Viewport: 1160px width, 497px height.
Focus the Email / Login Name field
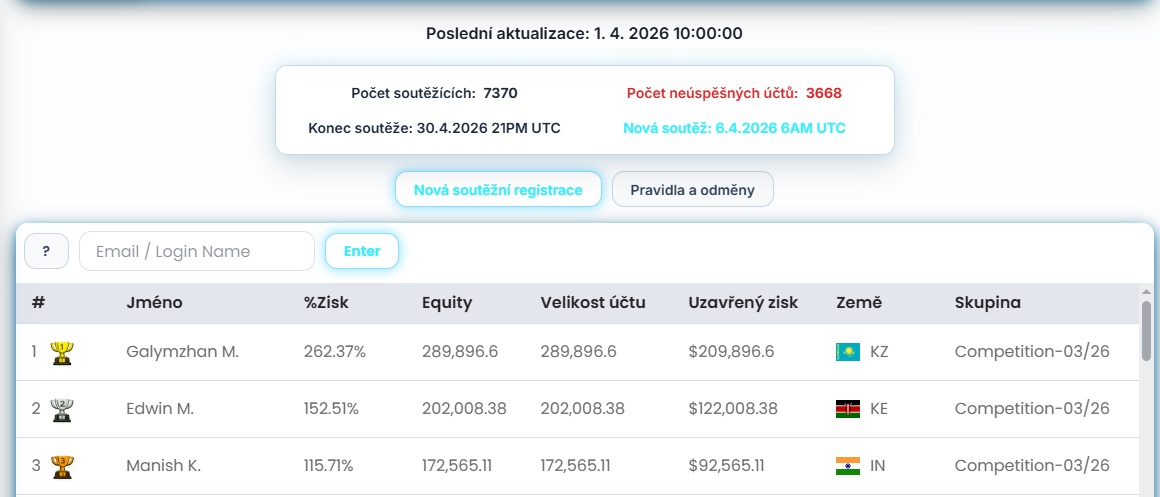[196, 251]
